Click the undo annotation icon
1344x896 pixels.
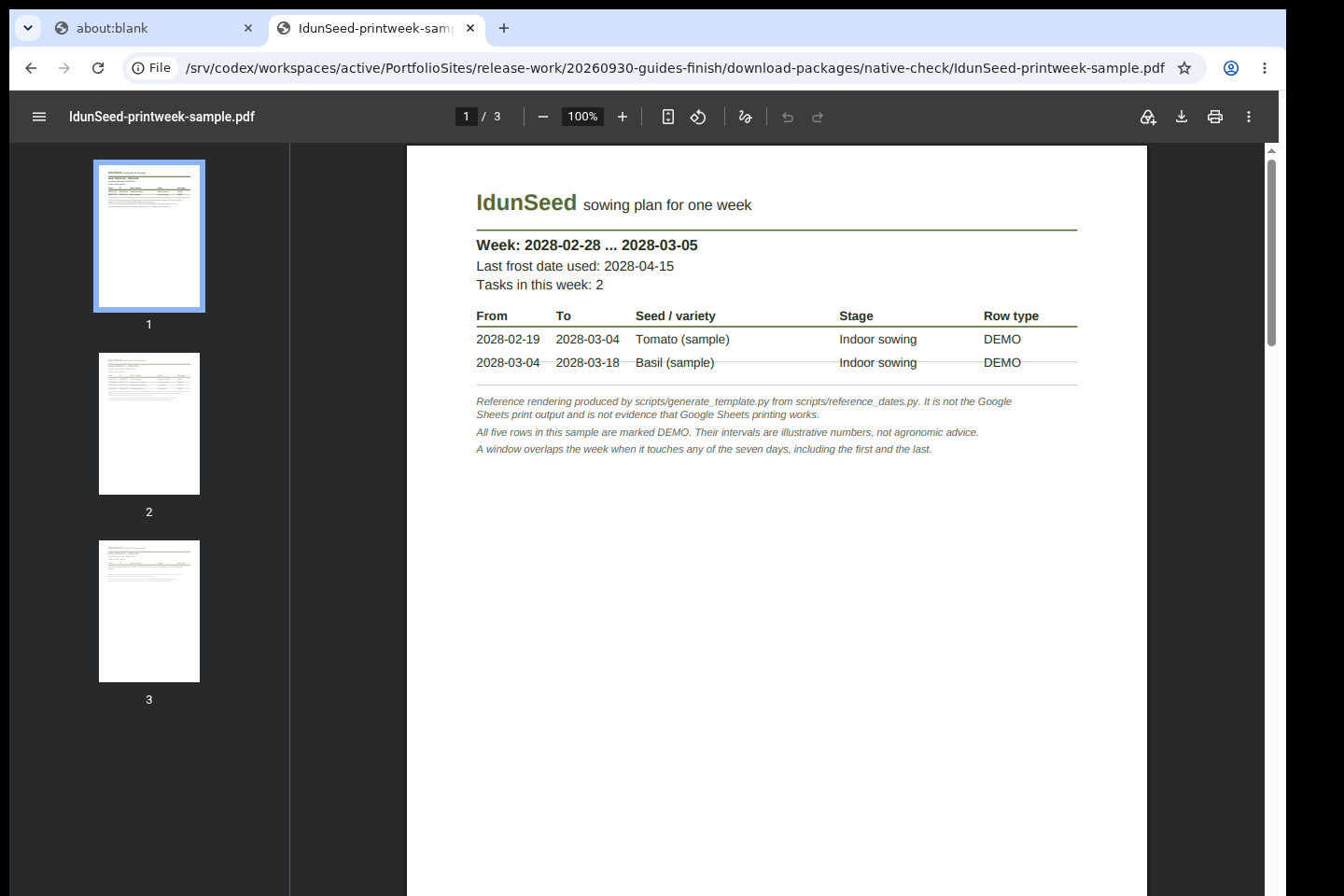(788, 117)
